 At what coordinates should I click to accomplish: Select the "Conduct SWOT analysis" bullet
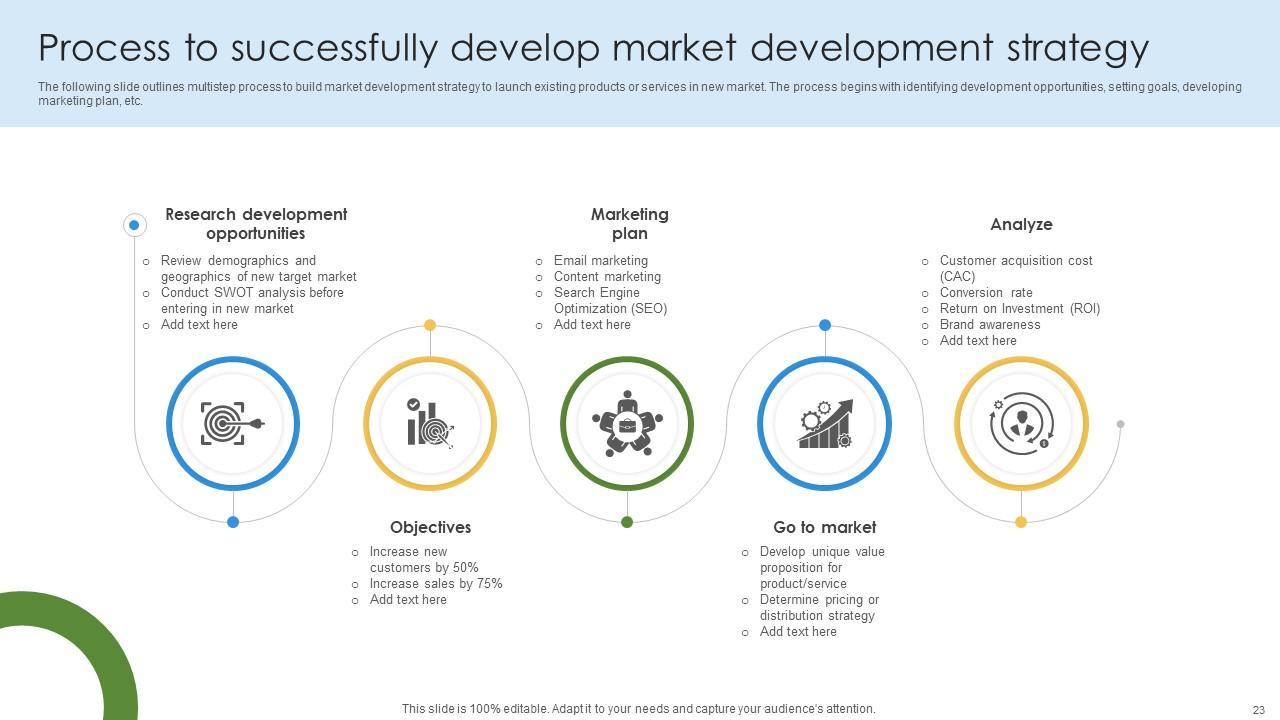(252, 300)
